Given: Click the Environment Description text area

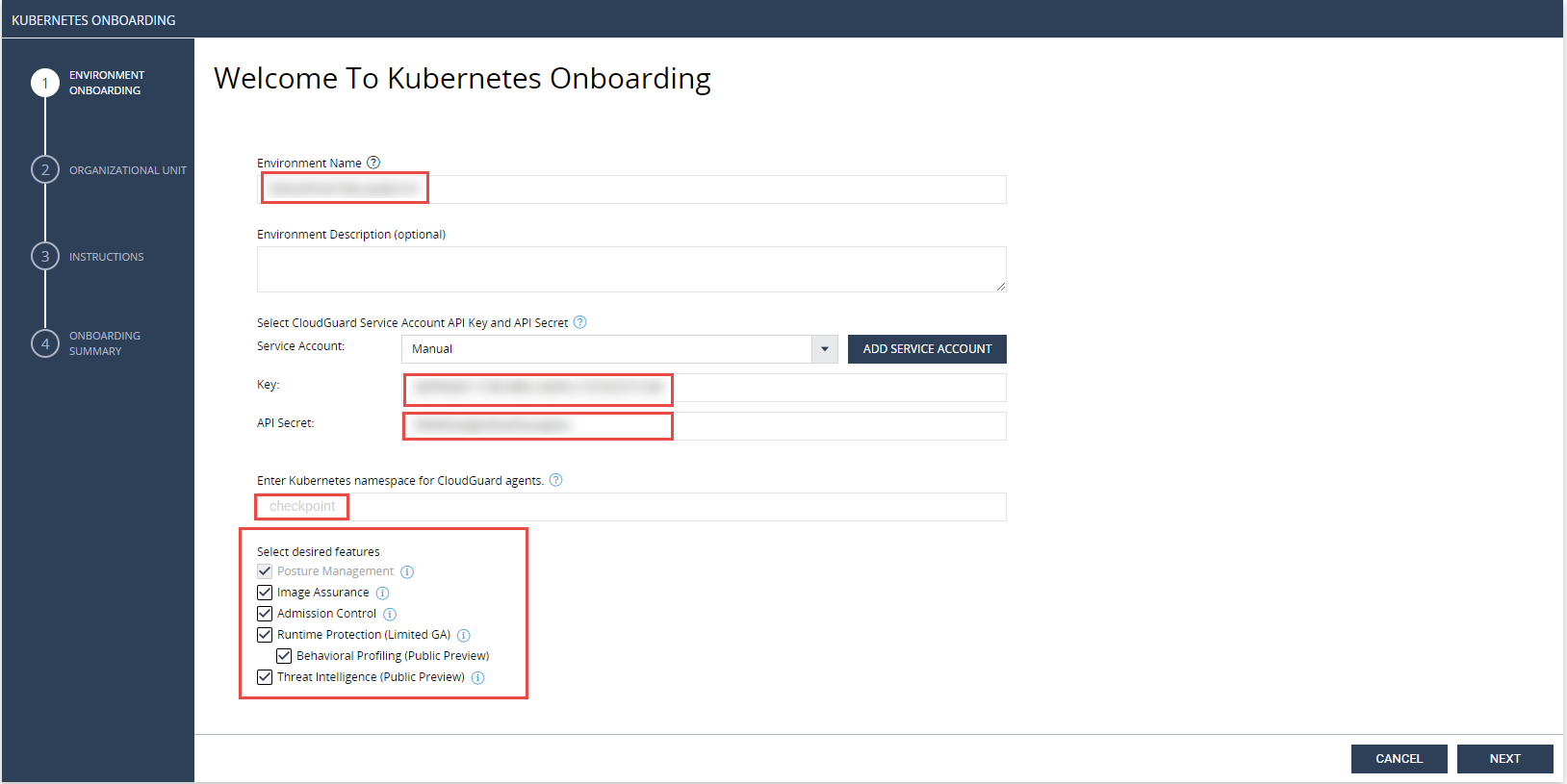Looking at the screenshot, I should point(631,269).
